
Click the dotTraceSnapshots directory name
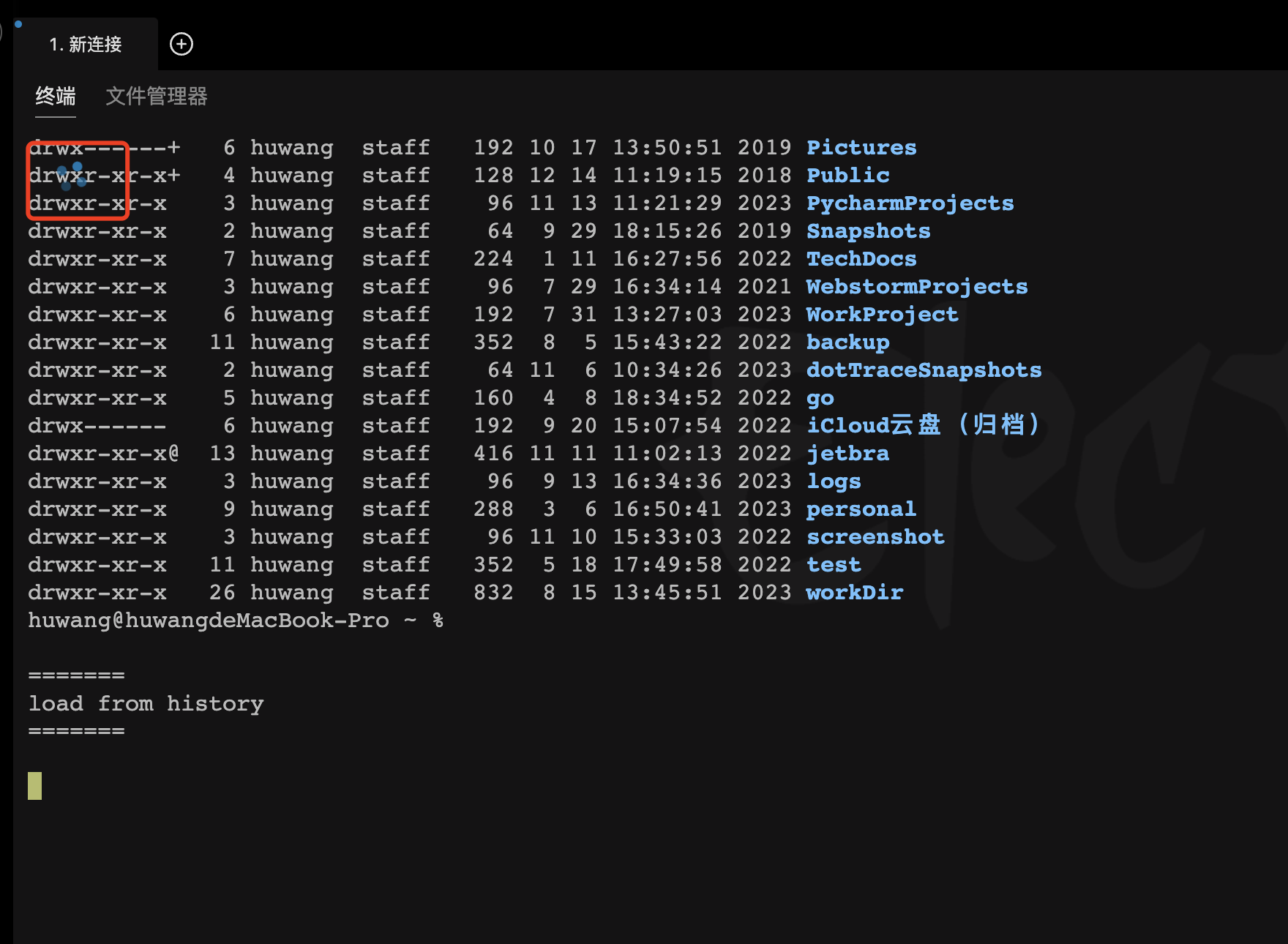pyautogui.click(x=924, y=370)
